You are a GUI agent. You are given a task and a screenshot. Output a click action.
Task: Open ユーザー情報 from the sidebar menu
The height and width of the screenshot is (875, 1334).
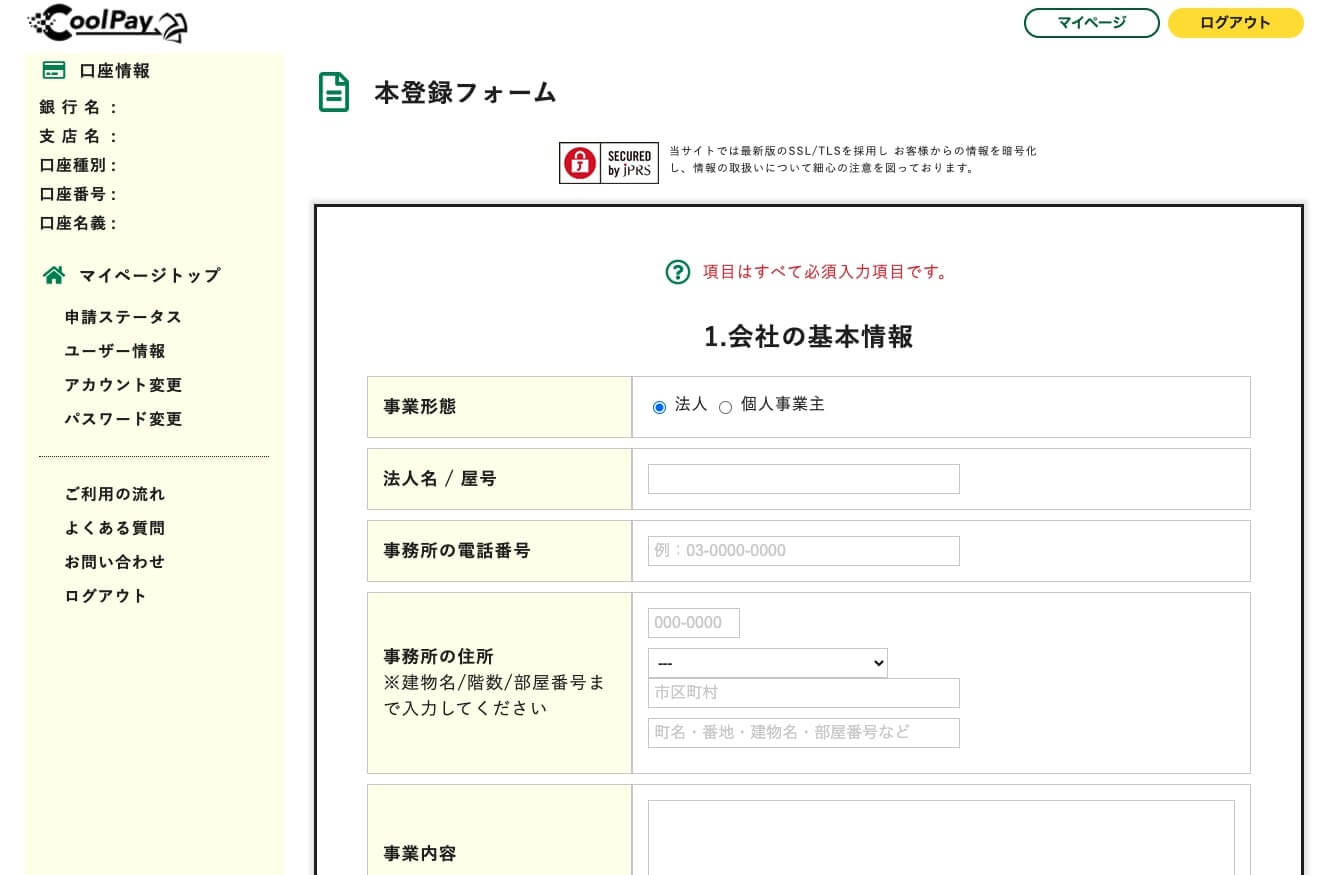tap(115, 351)
